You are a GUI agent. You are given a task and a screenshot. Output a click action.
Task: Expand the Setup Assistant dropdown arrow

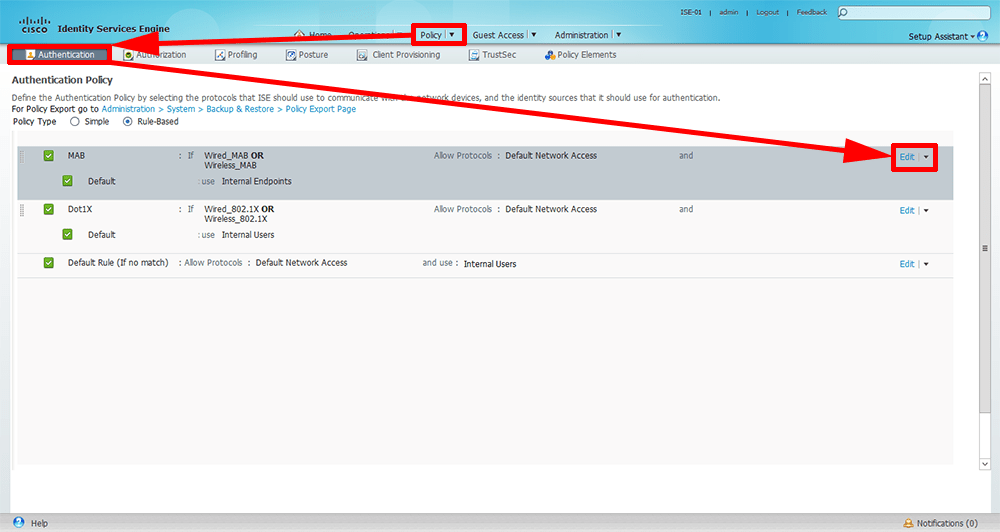tap(973, 37)
